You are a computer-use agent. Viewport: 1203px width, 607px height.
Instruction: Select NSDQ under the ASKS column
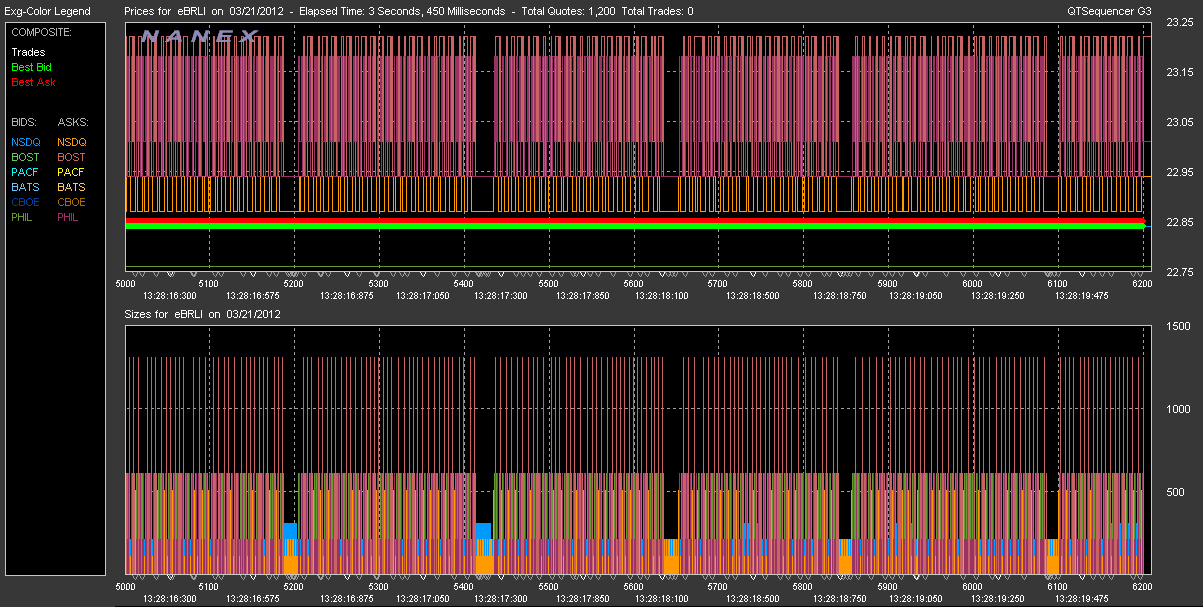[x=72, y=142]
